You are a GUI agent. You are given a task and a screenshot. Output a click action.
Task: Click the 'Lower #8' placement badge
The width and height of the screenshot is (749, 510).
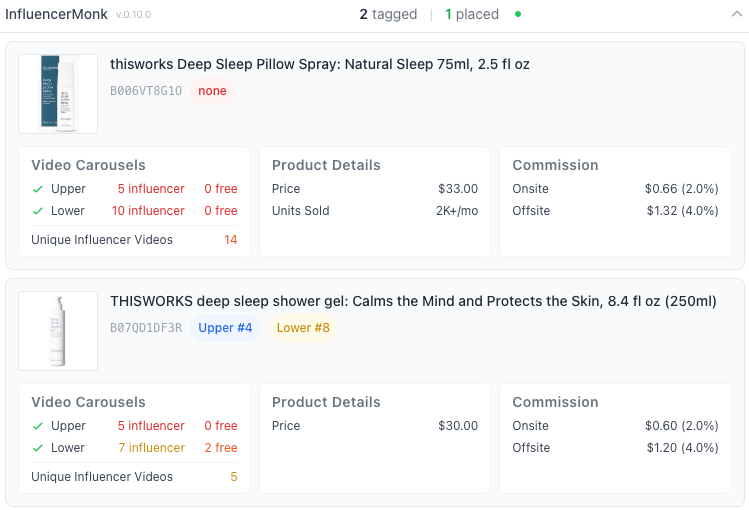click(x=303, y=328)
